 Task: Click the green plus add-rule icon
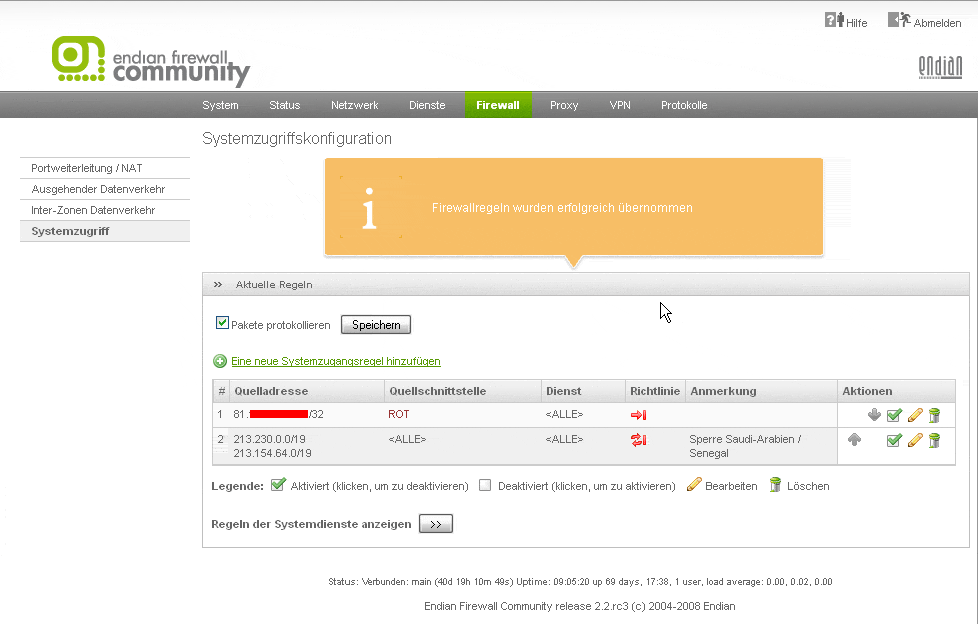[x=220, y=361]
